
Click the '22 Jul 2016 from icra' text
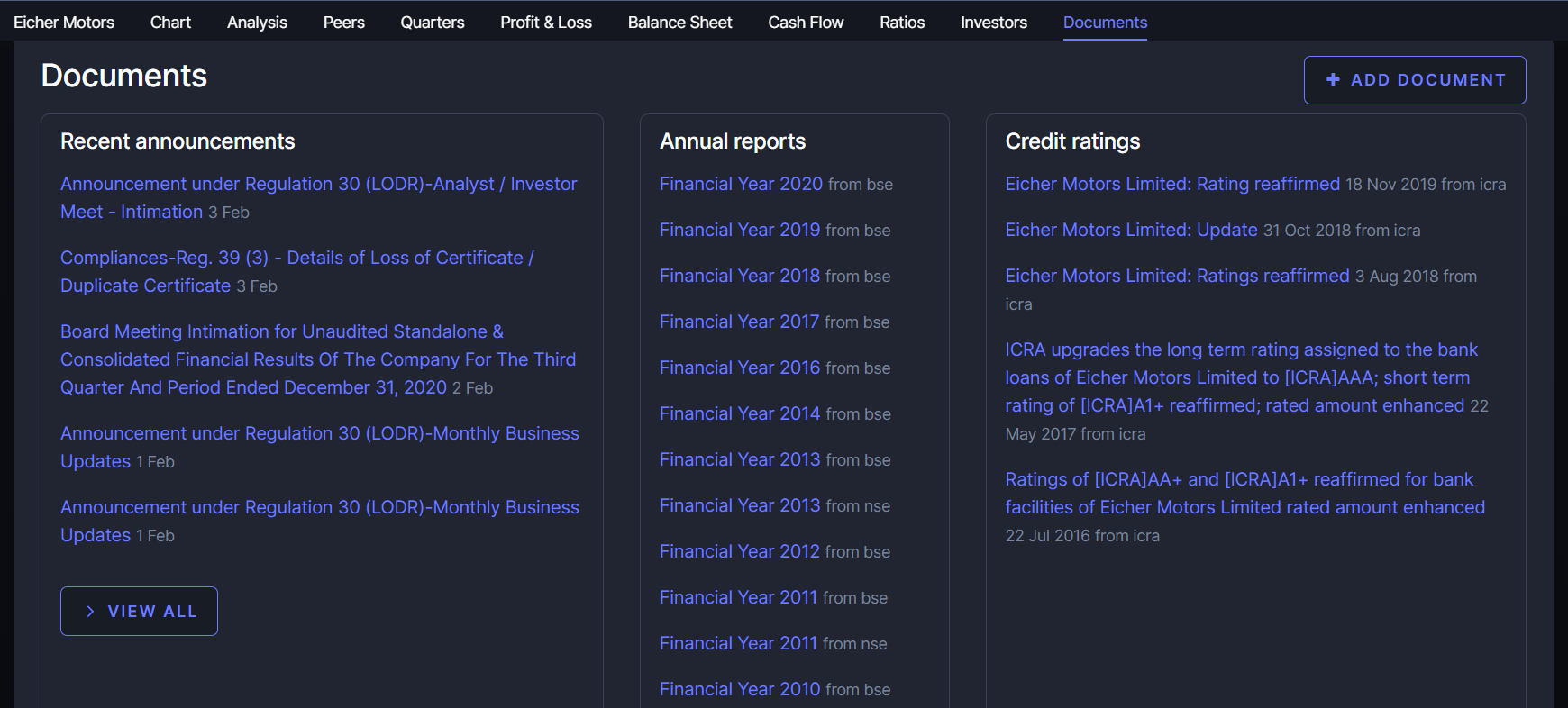1082,536
